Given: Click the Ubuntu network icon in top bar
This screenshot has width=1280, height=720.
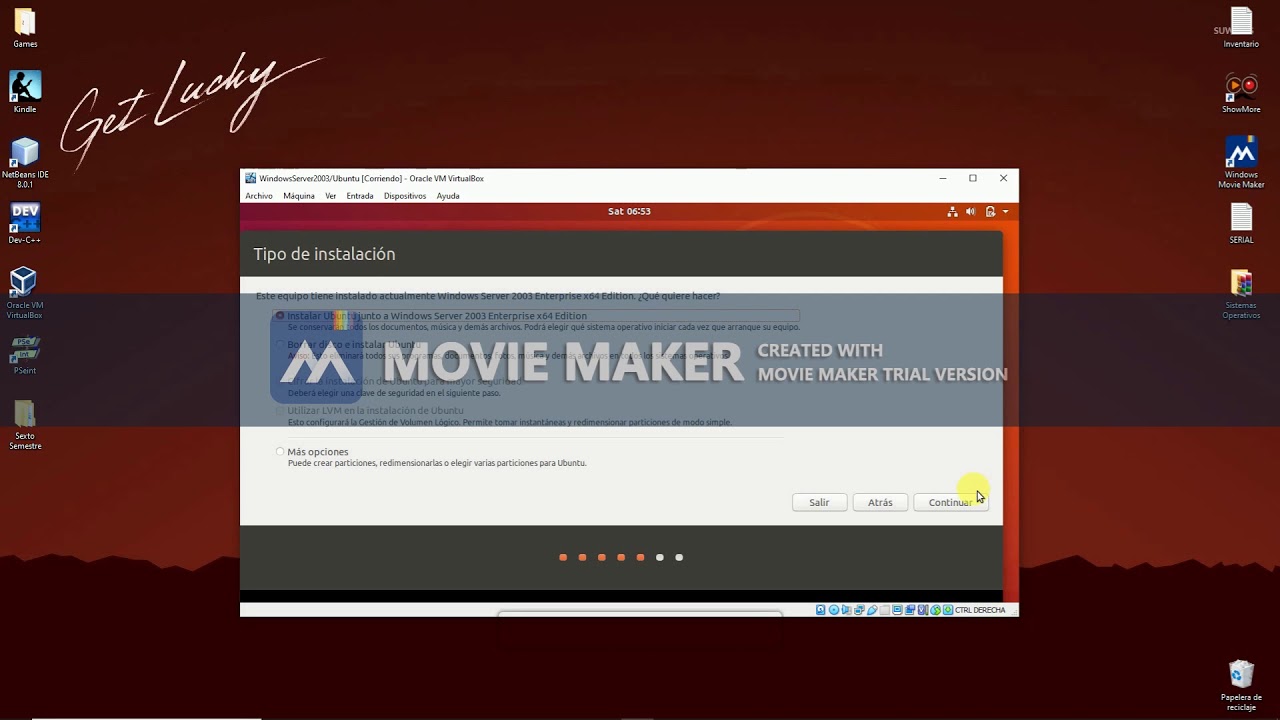Looking at the screenshot, I should click(x=953, y=212).
